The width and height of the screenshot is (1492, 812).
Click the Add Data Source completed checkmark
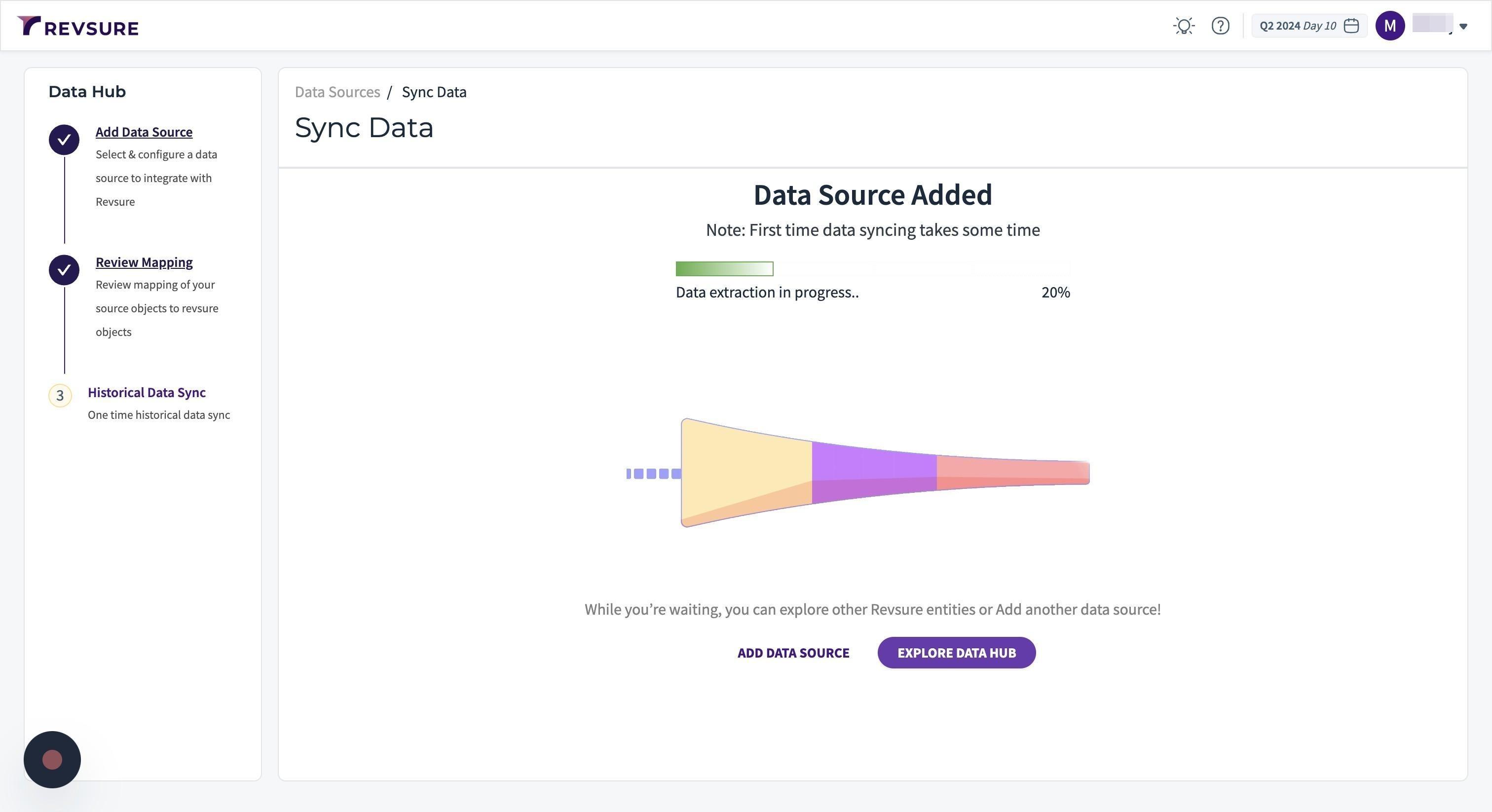[x=64, y=140]
